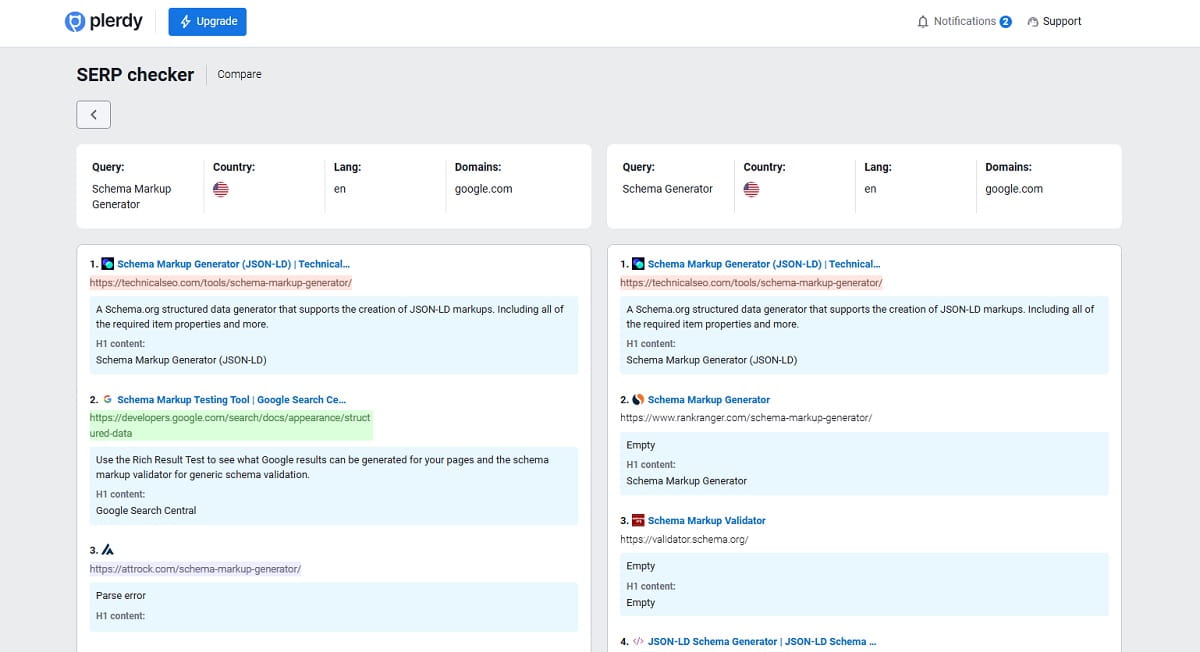This screenshot has height=652, width=1200.
Task: Click the Compare tab label
Action: (x=239, y=74)
